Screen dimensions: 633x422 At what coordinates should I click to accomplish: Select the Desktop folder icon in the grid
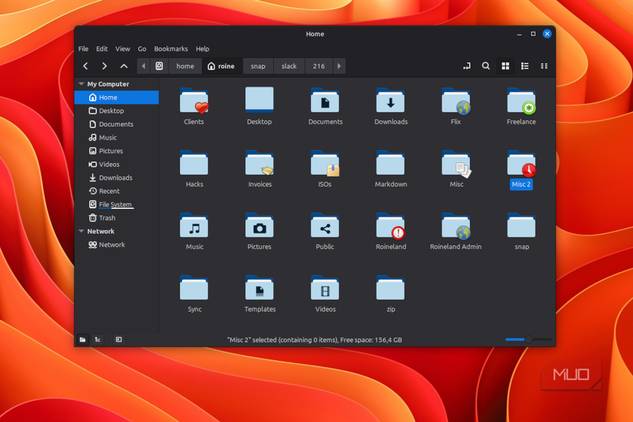(259, 106)
